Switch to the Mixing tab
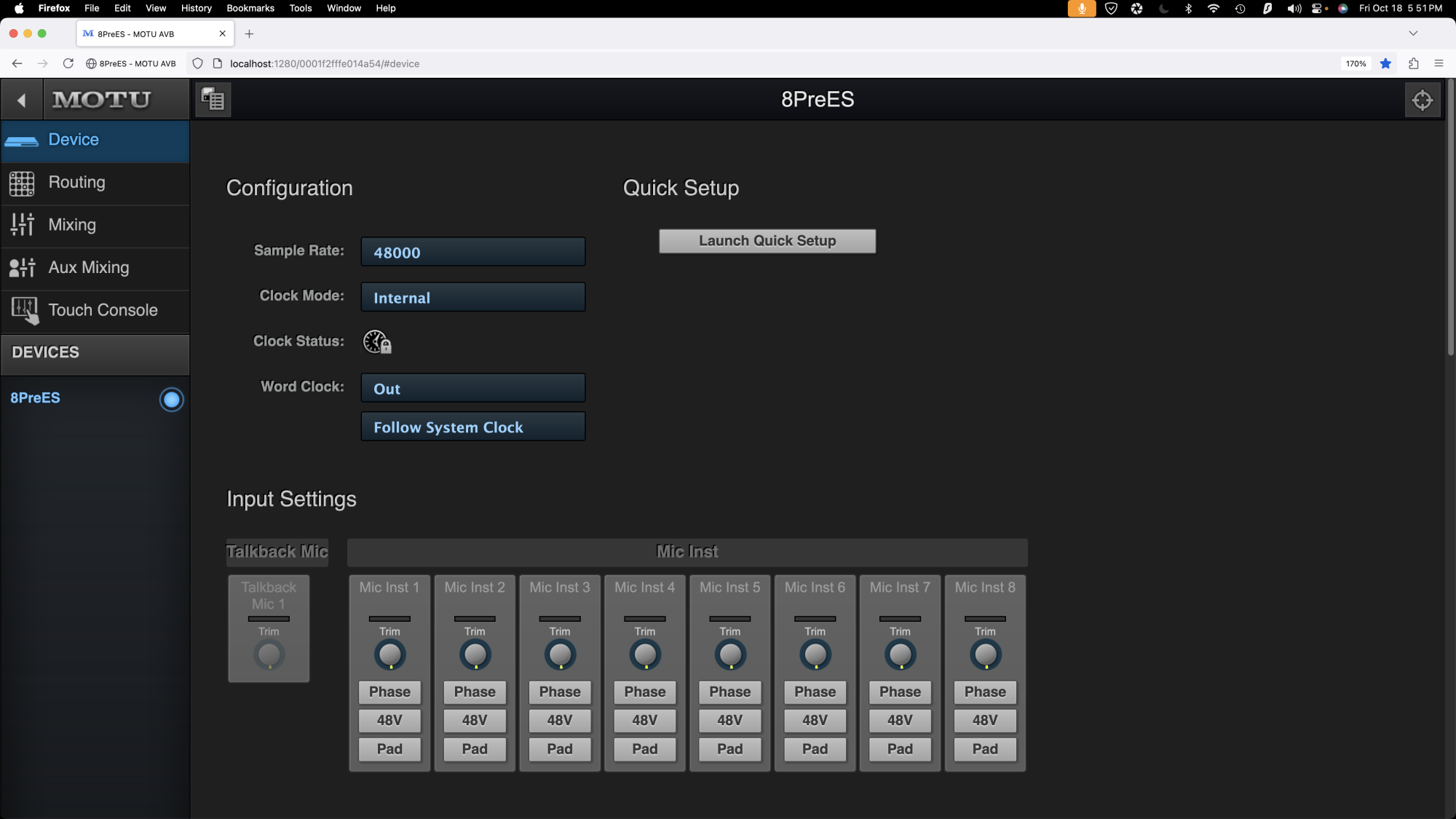1456x819 pixels. click(x=95, y=225)
